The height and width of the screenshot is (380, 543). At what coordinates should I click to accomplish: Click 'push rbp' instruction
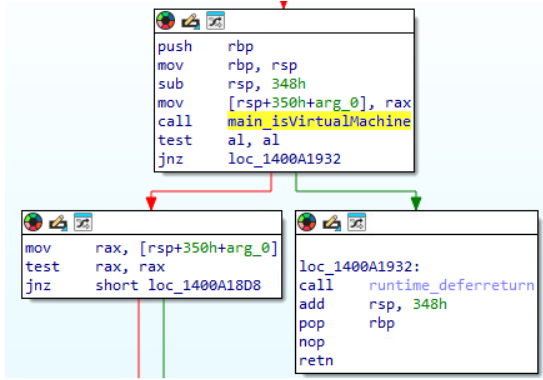click(x=206, y=46)
